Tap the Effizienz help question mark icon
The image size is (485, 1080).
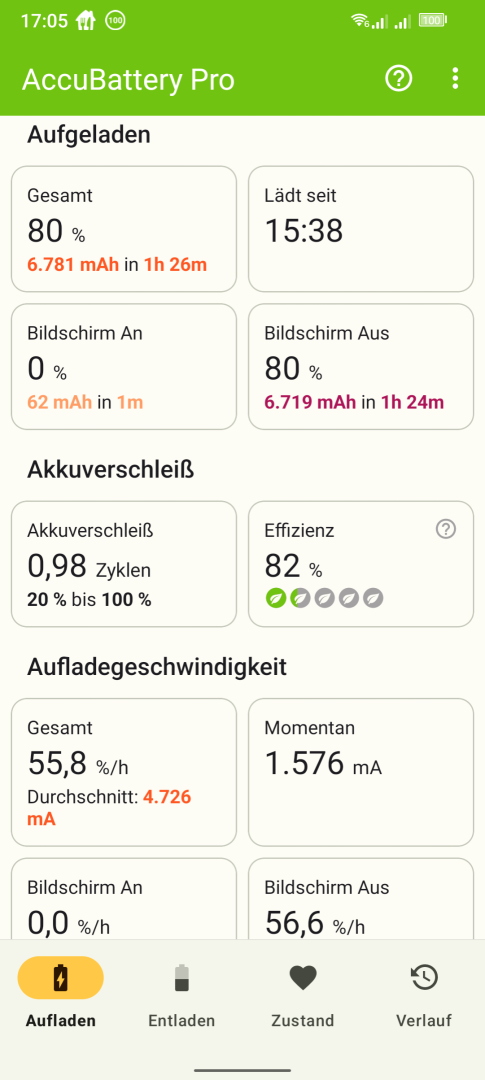coord(446,530)
